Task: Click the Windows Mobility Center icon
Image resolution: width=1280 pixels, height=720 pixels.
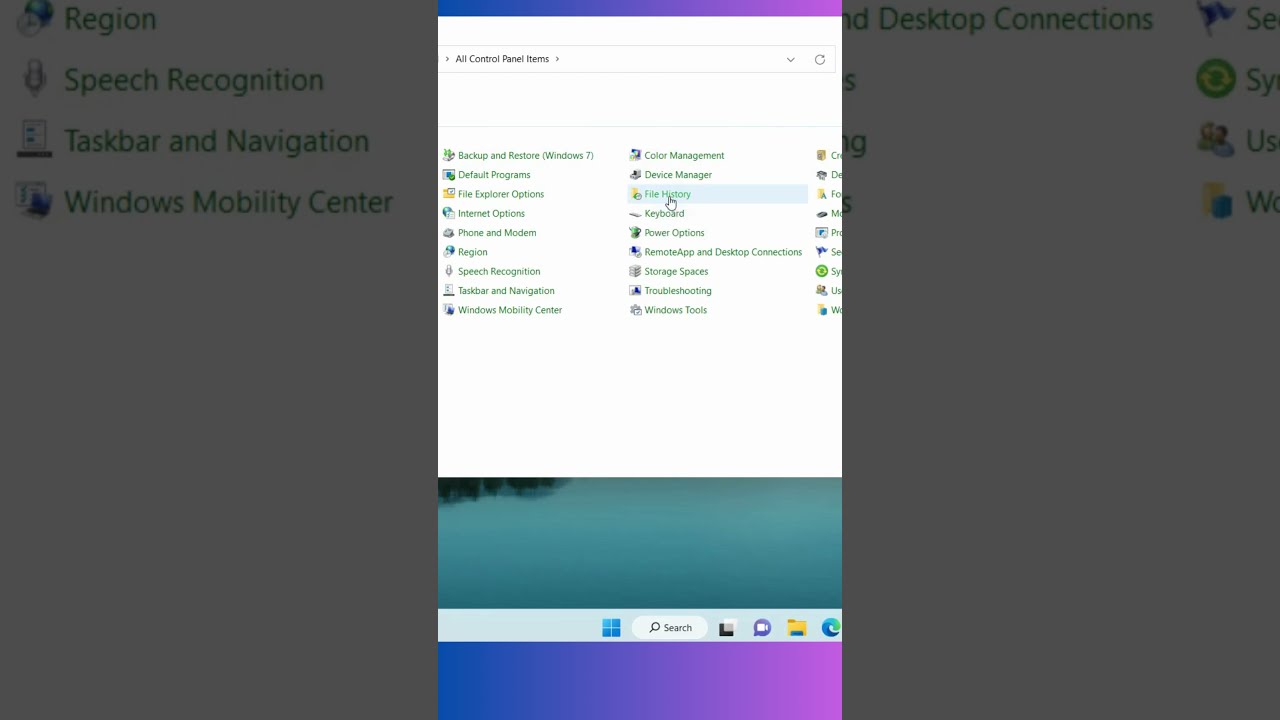Action: 449,310
